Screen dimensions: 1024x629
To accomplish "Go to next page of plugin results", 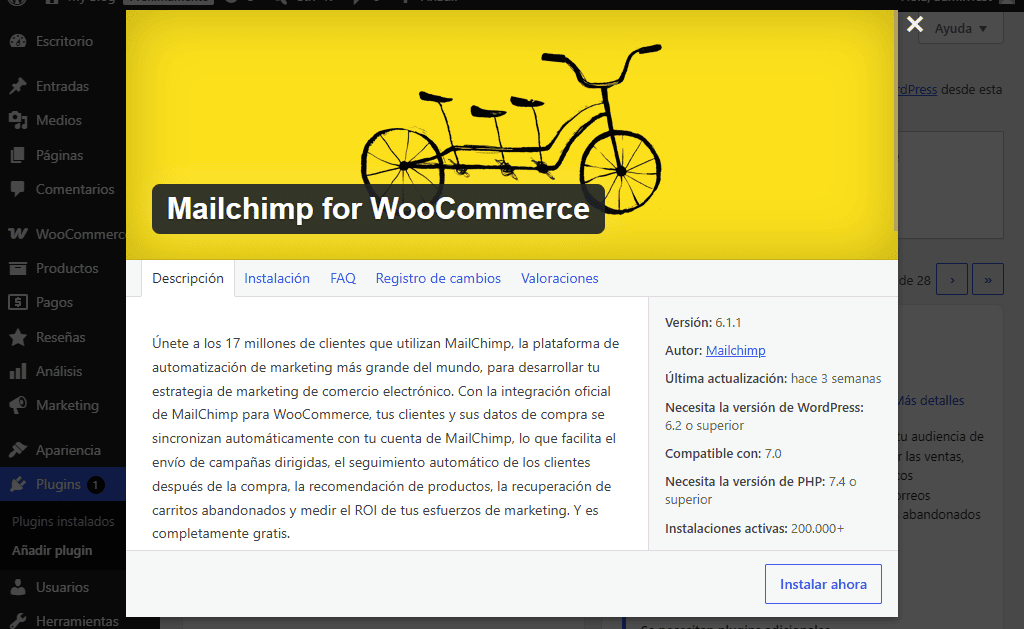I will coord(952,280).
